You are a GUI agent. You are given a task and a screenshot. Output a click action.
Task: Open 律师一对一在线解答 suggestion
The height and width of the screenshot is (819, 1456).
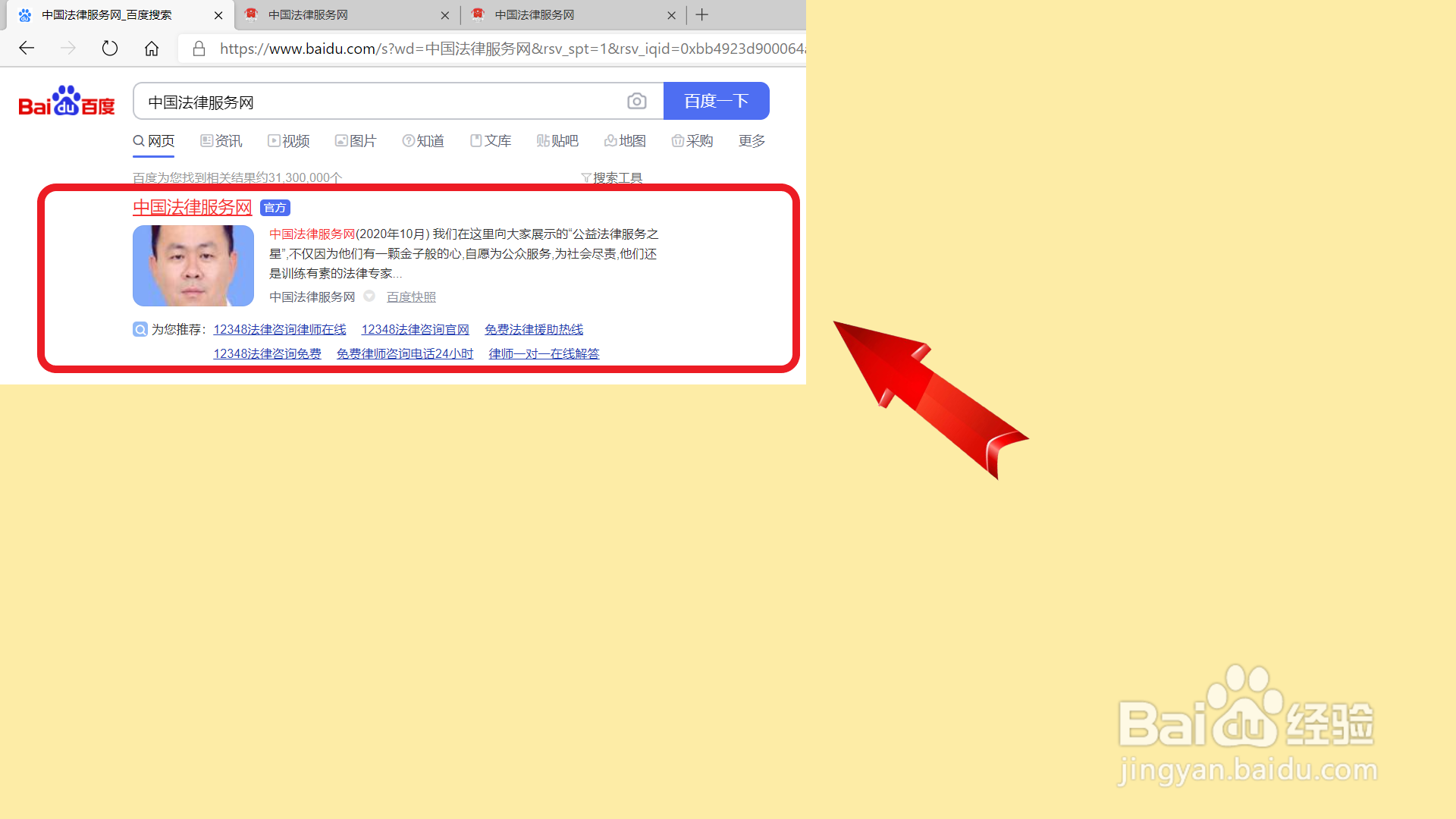point(544,353)
